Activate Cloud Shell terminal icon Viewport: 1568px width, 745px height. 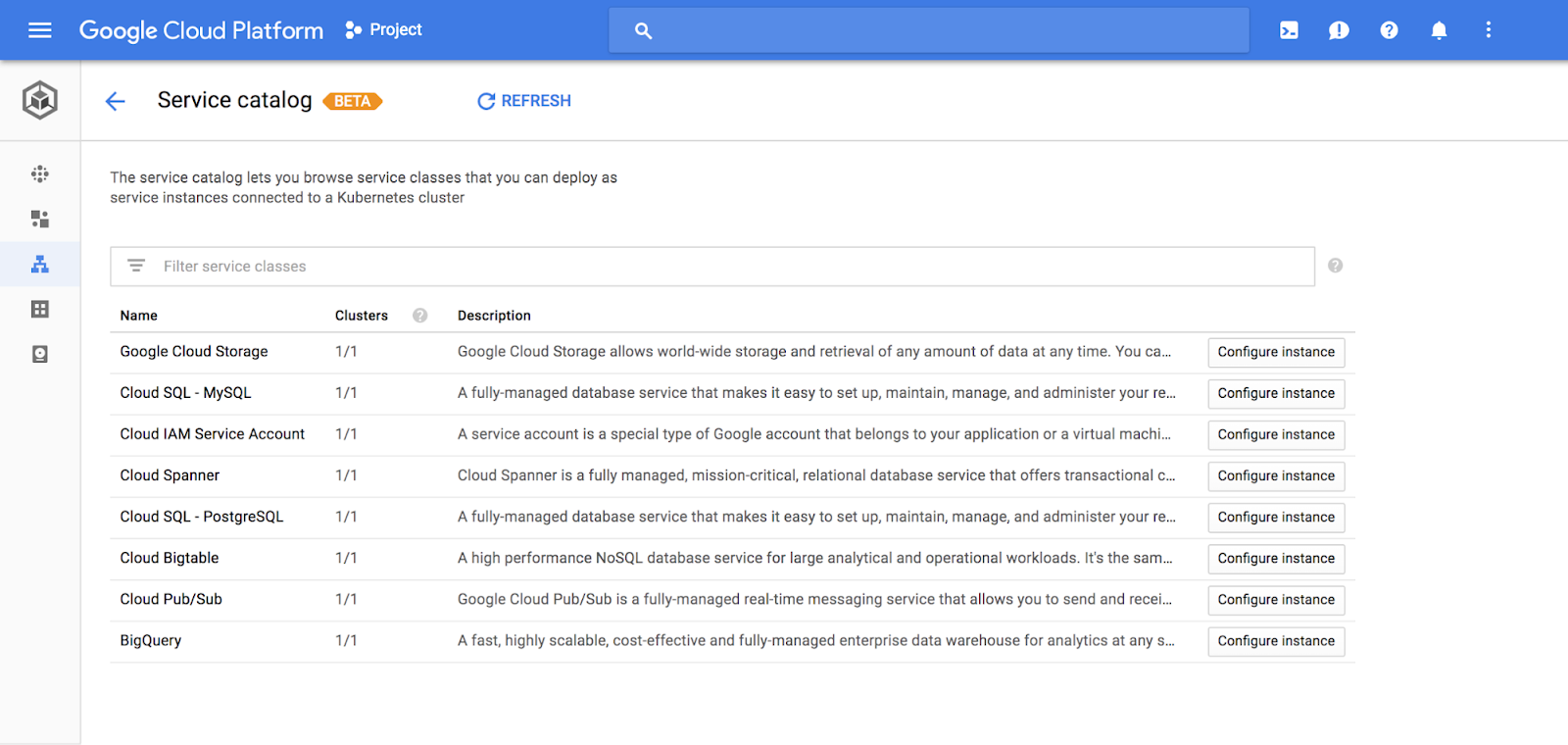(1289, 30)
